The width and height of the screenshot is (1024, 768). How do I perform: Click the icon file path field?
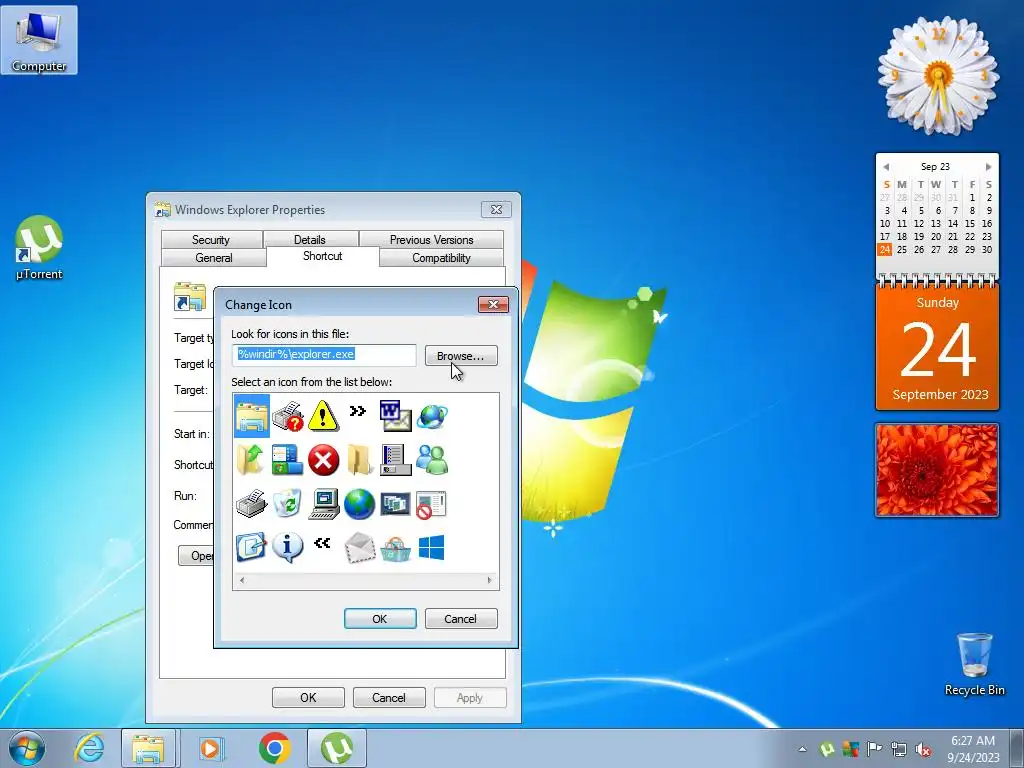pos(324,355)
